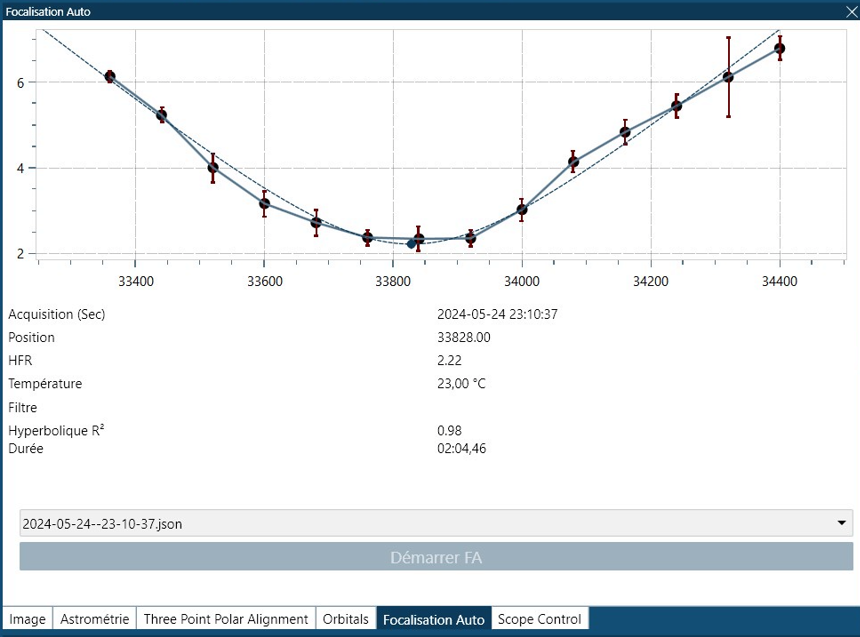Viewport: 860px width, 637px height.
Task: Go to the Orbitals tab
Action: (x=346, y=619)
